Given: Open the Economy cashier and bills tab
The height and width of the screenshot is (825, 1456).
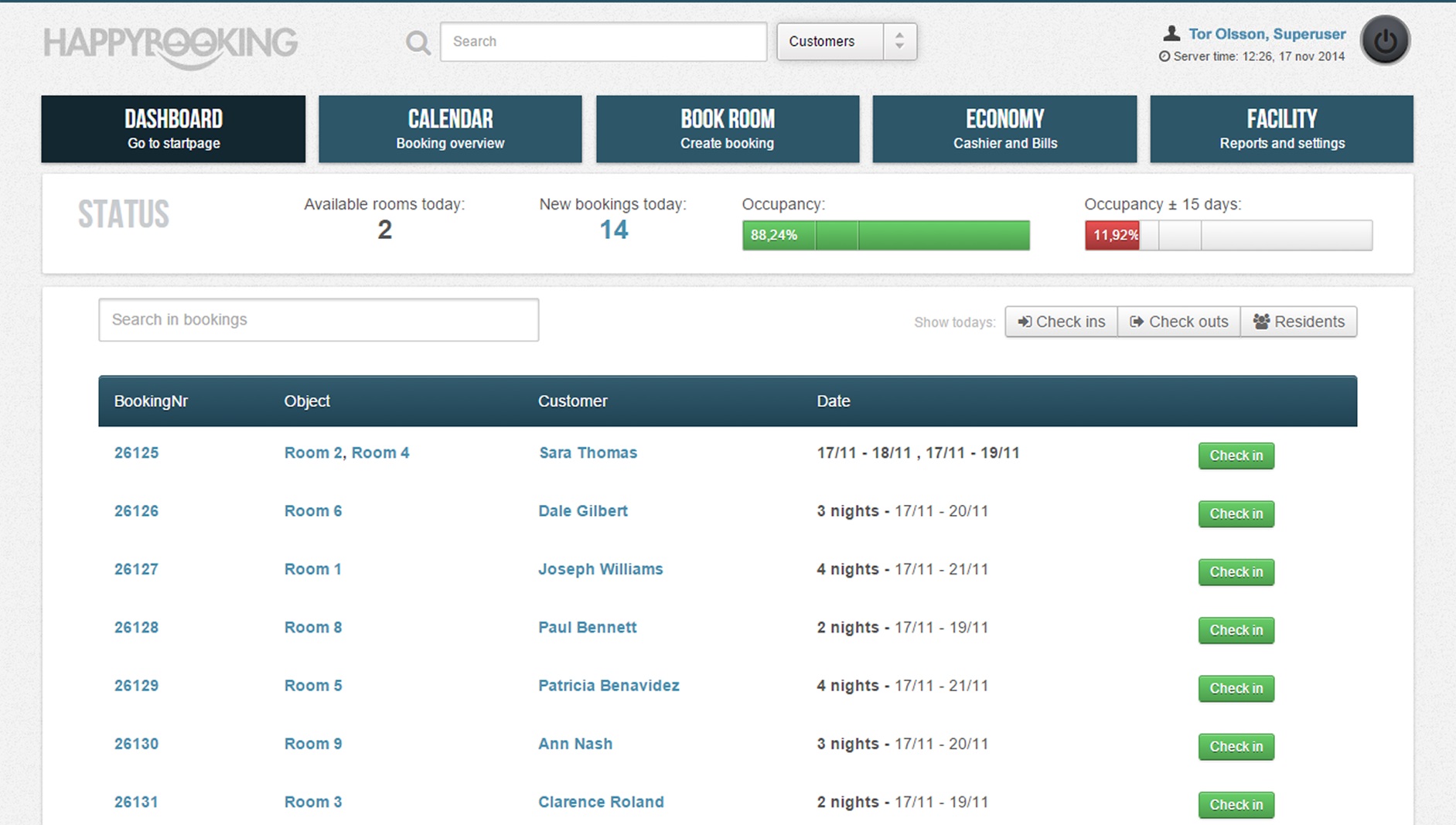Looking at the screenshot, I should point(1005,129).
